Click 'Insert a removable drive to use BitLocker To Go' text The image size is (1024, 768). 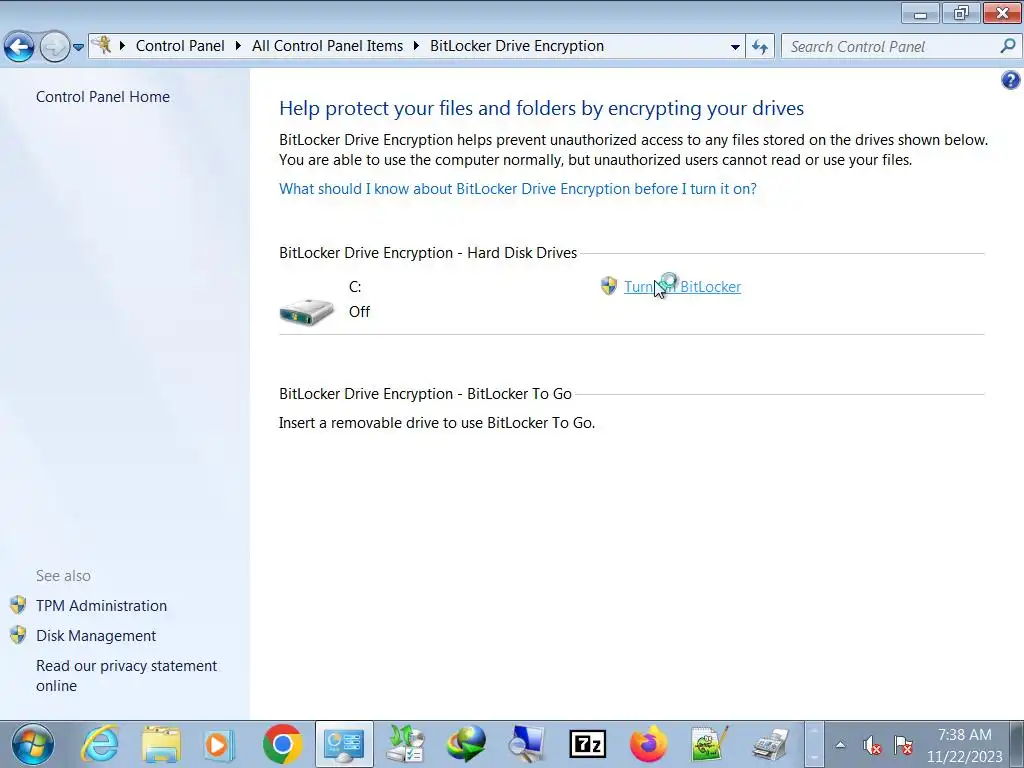tap(437, 423)
